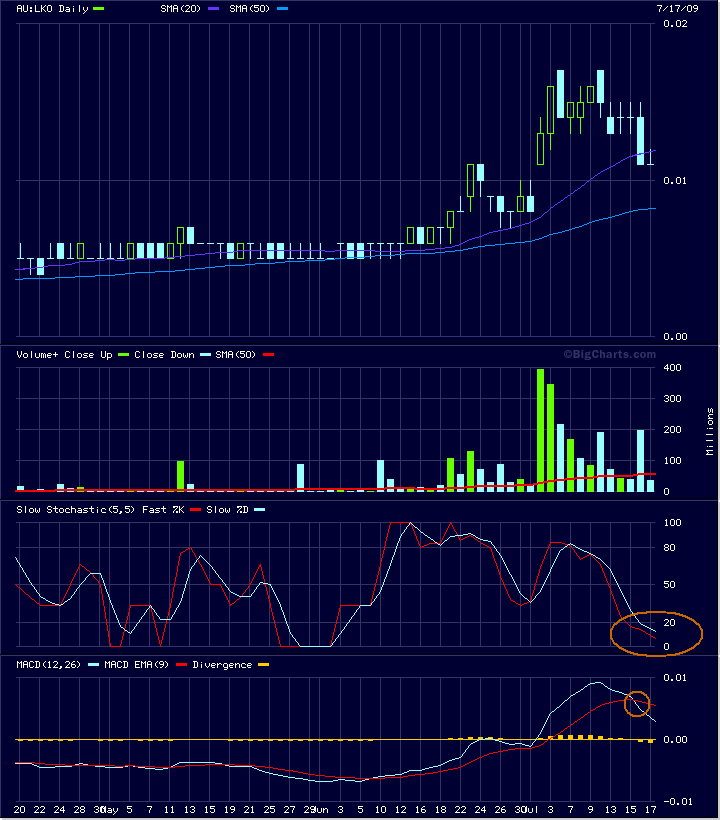Viewport: 720px width, 820px height.
Task: Select the 'MACD EMA(9)' legend label
Action: point(136,665)
